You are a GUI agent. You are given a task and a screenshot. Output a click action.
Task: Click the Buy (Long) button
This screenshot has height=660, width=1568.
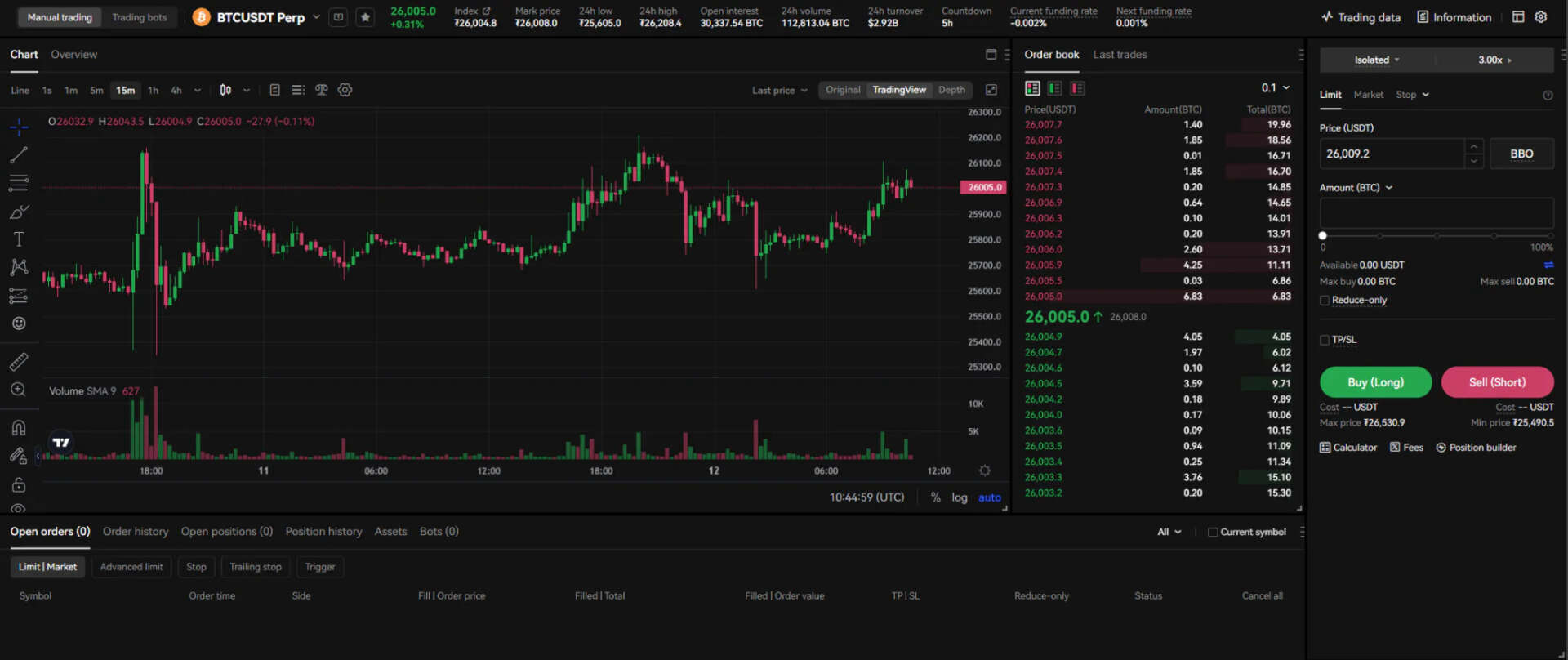pos(1376,382)
